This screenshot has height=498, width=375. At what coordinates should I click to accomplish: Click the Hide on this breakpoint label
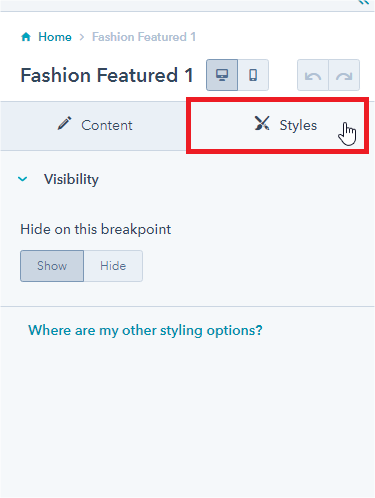(x=96, y=229)
